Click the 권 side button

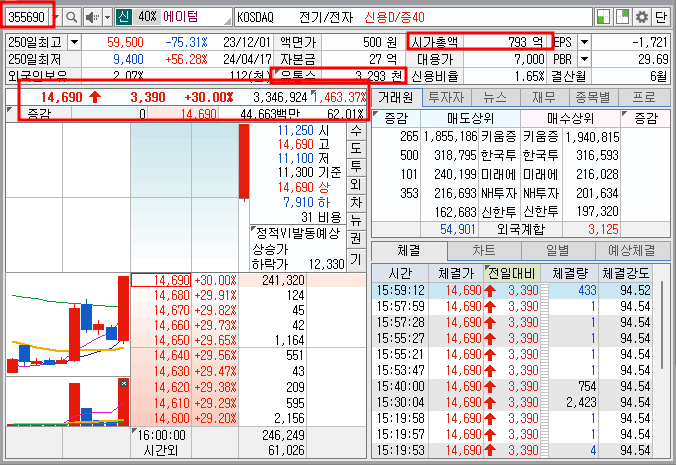click(356, 238)
